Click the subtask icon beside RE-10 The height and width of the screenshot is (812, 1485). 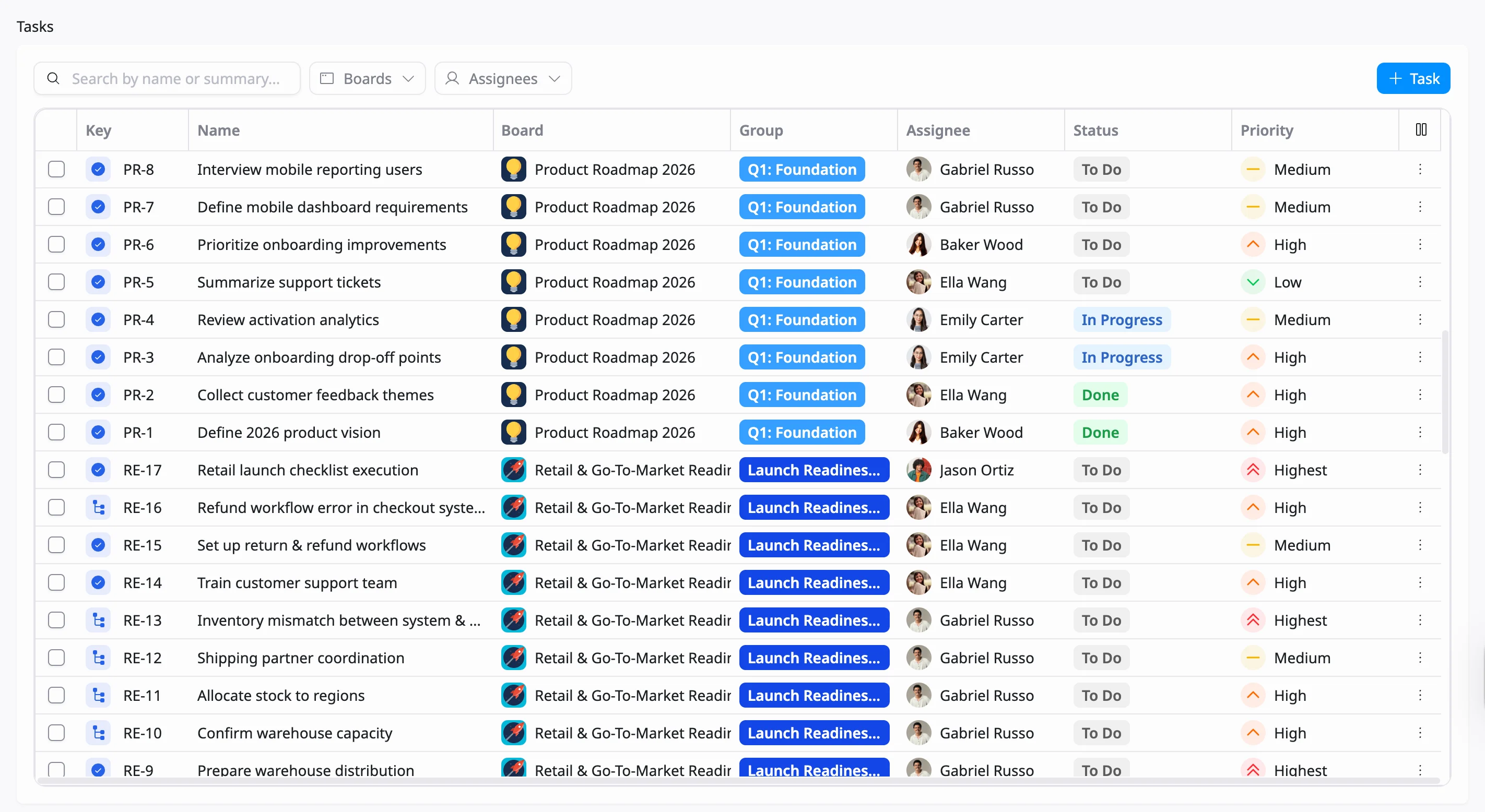[x=98, y=733]
